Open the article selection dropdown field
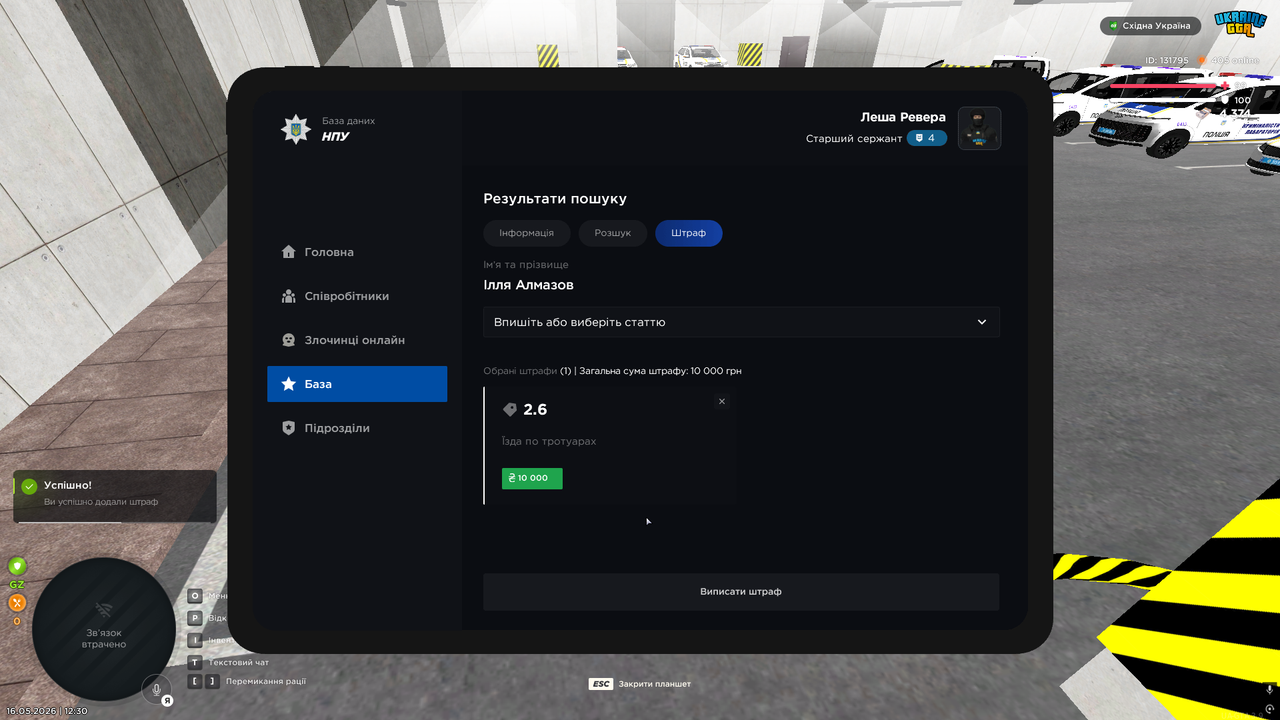 (741, 322)
